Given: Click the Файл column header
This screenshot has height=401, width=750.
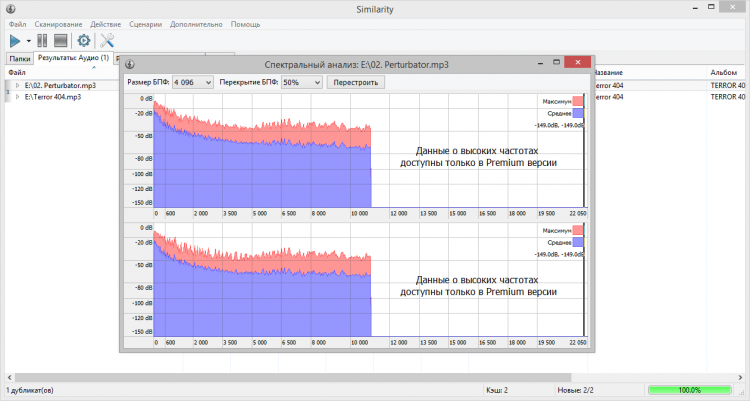Looking at the screenshot, I should pos(17,73).
